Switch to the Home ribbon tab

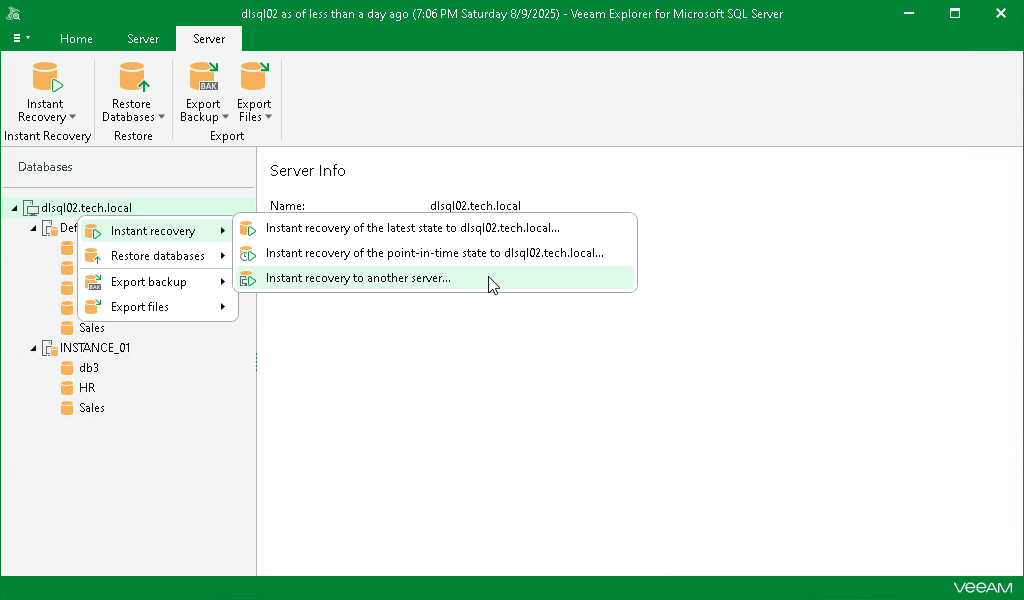point(76,38)
